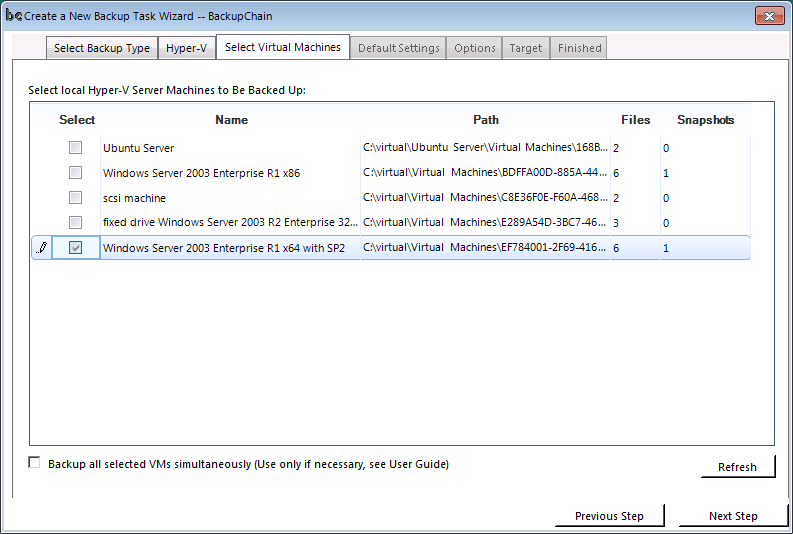Go back with Previous Step button
The width and height of the screenshot is (793, 534).
click(609, 516)
